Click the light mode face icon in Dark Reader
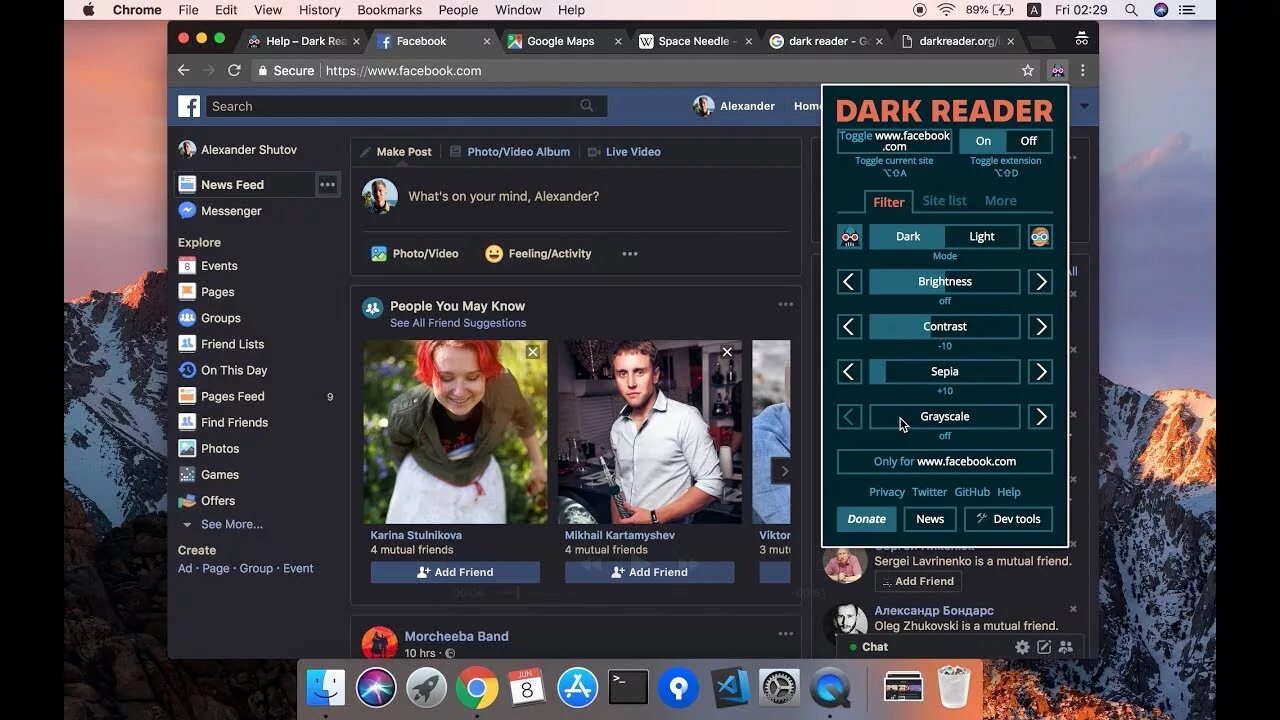The width and height of the screenshot is (1280, 720). [1040, 237]
